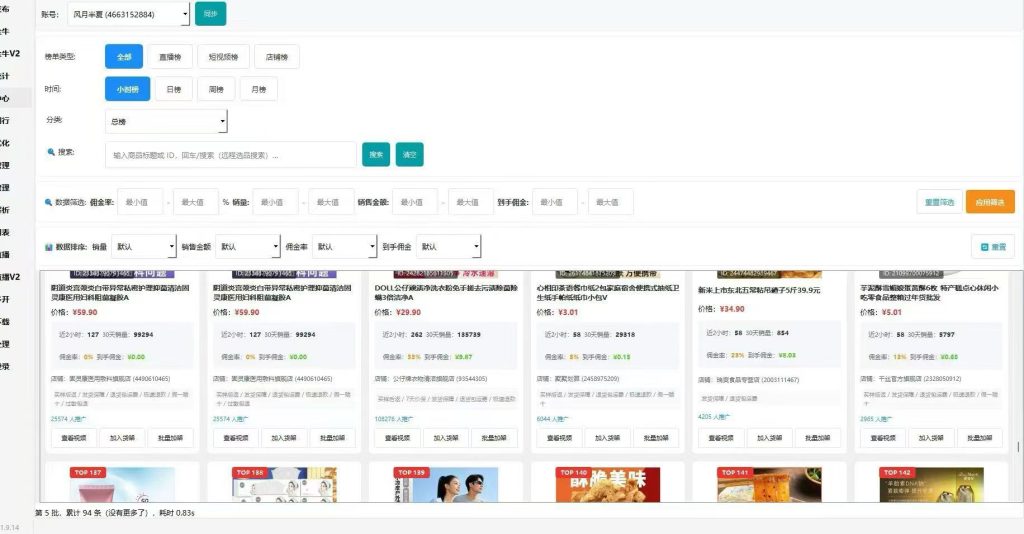
Task: Click 加入货架 on the ¥34.90 product card
Action: click(769, 438)
